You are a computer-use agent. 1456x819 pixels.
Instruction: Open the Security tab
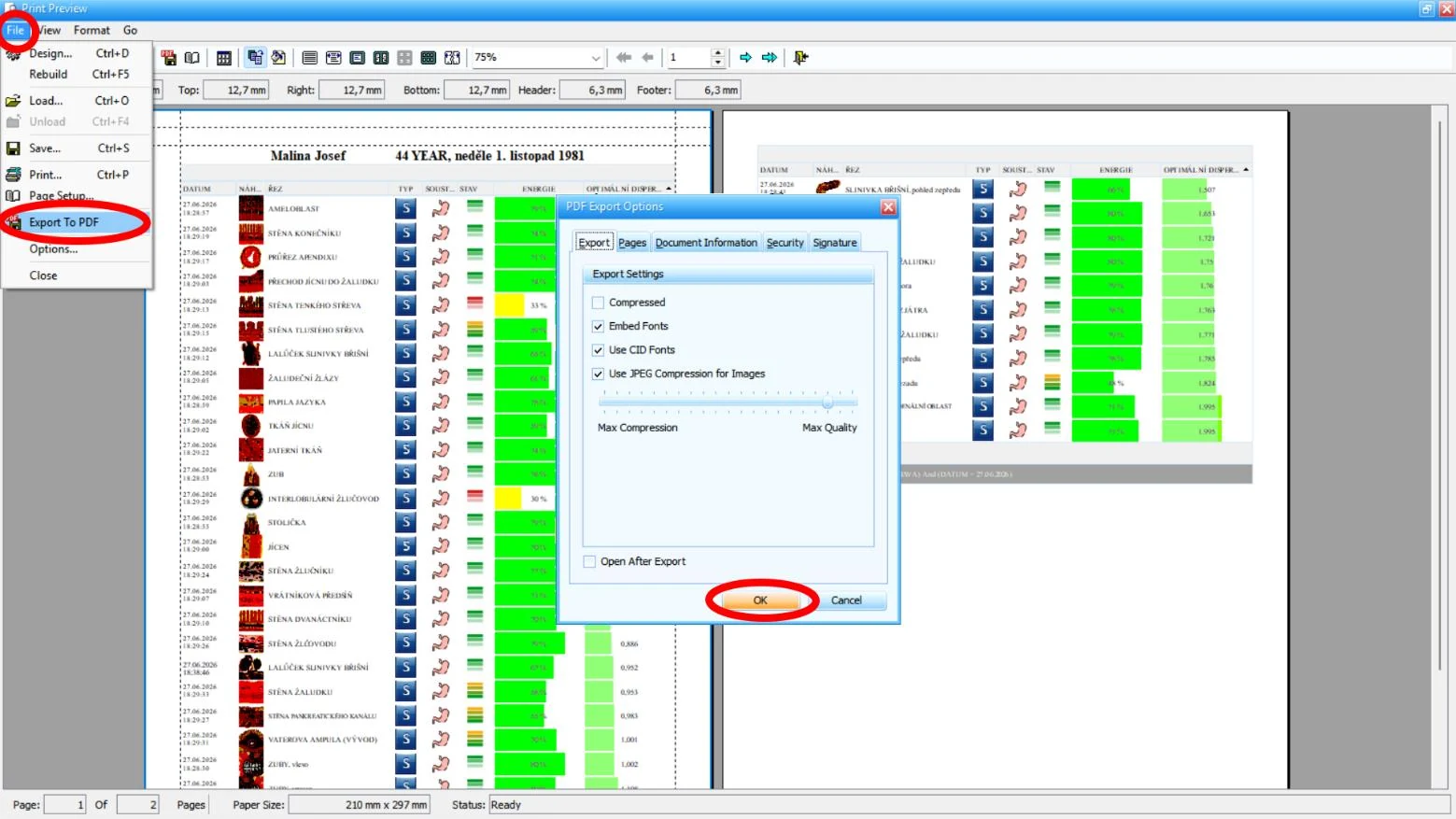point(785,243)
